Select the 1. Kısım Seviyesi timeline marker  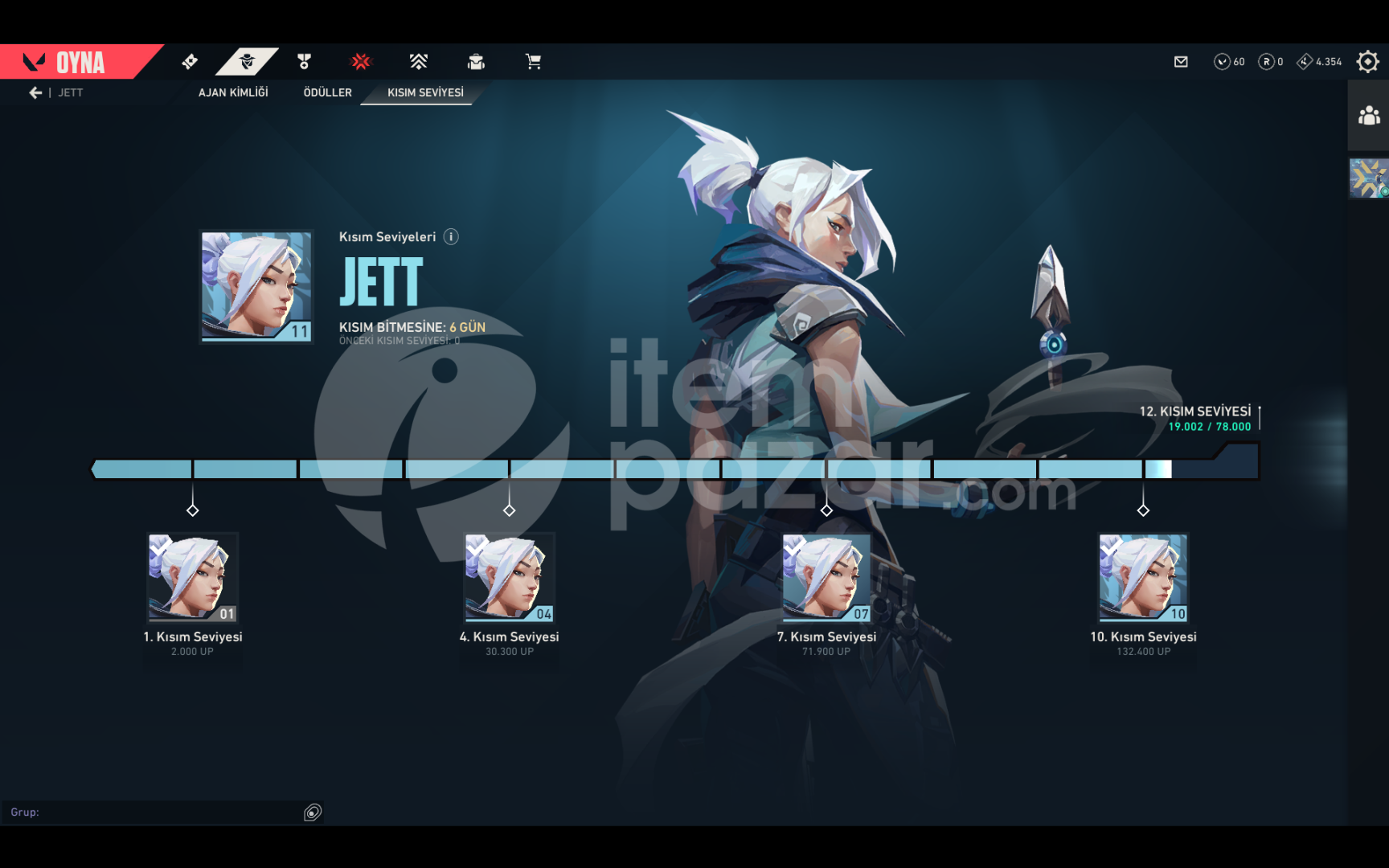pos(192,510)
